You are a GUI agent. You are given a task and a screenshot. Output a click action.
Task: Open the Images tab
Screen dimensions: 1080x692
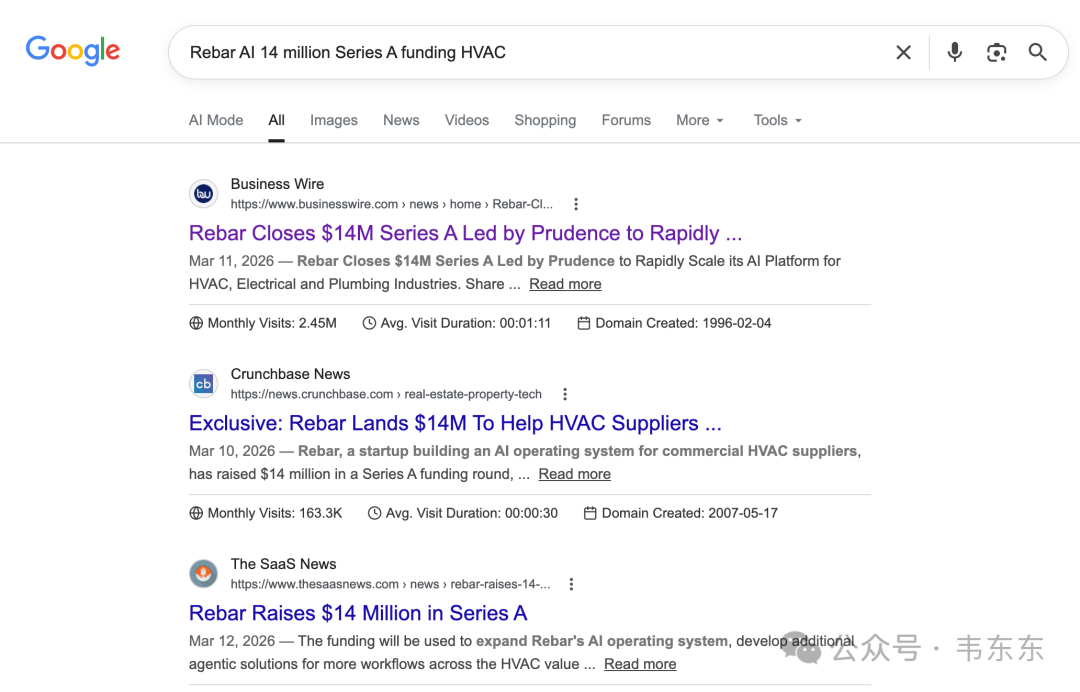(x=333, y=120)
